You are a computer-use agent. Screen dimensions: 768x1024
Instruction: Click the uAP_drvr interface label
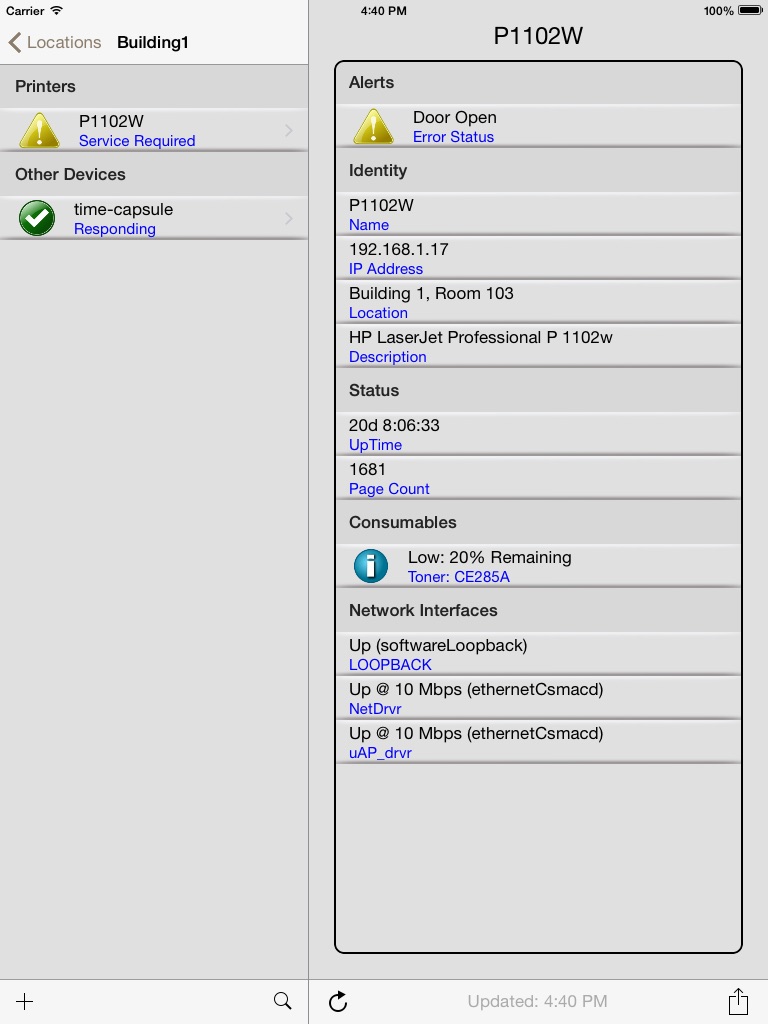pos(380,753)
